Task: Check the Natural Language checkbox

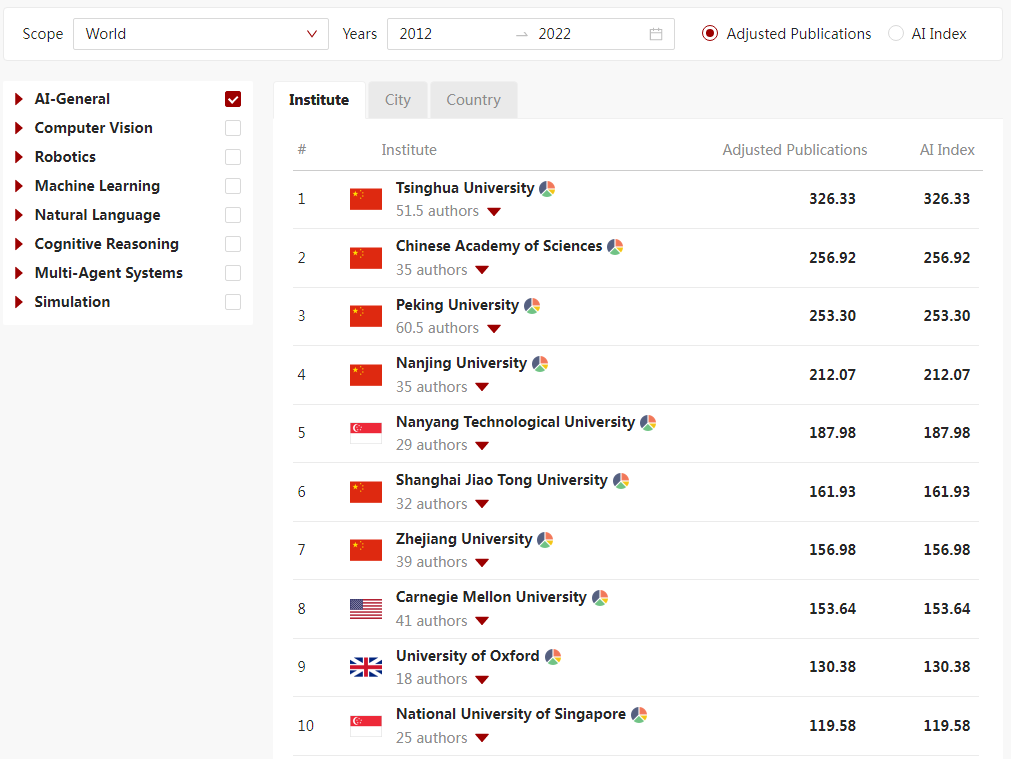Action: click(x=233, y=215)
